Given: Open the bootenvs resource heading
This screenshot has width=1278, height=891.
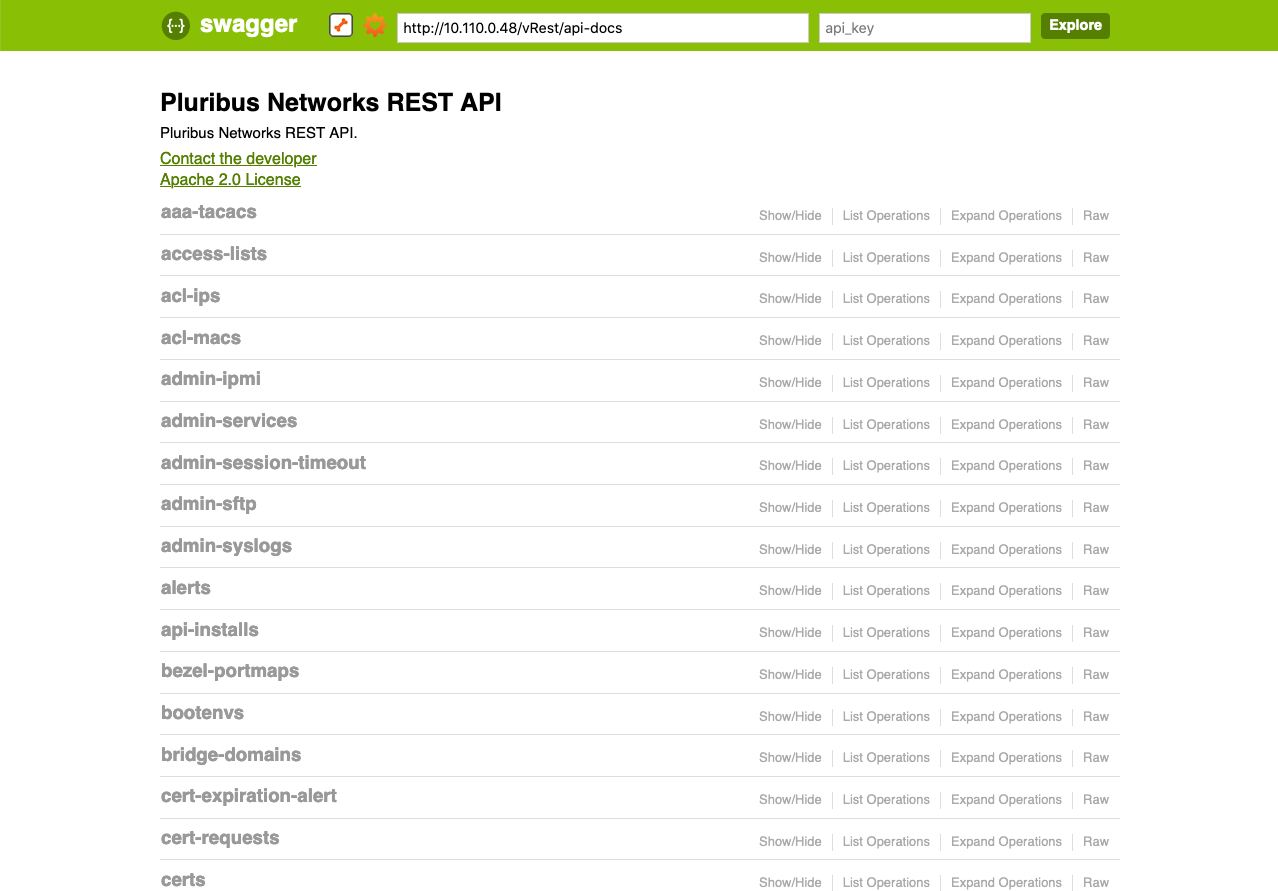Looking at the screenshot, I should tap(203, 713).
